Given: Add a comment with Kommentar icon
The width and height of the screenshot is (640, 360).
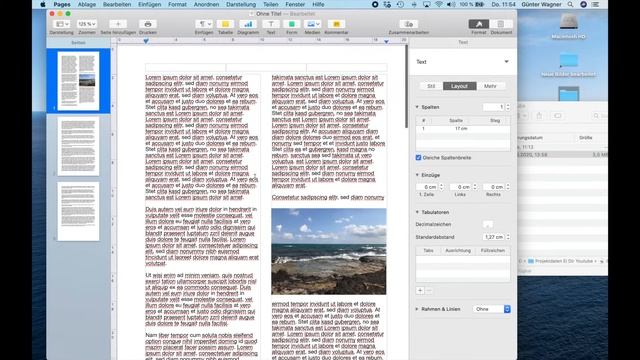Looking at the screenshot, I should coord(336,24).
